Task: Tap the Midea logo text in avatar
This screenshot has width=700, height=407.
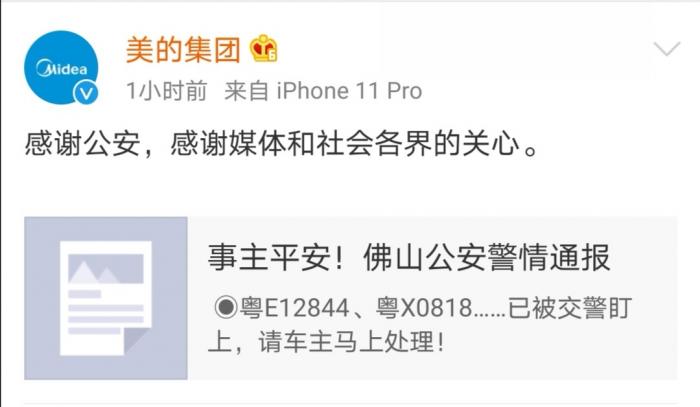Action: coord(62,69)
